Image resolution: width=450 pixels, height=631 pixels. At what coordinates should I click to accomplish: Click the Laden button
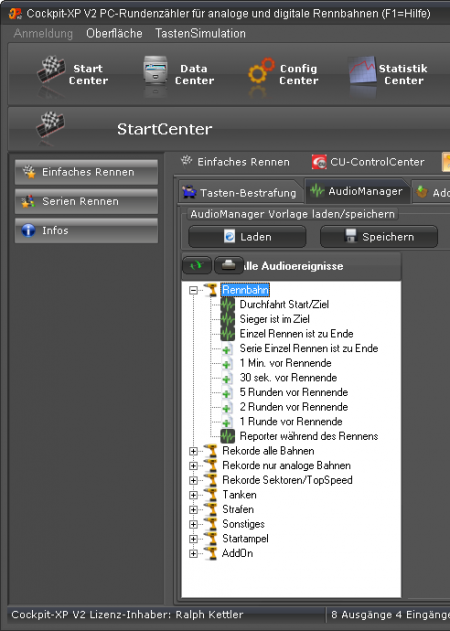click(247, 237)
